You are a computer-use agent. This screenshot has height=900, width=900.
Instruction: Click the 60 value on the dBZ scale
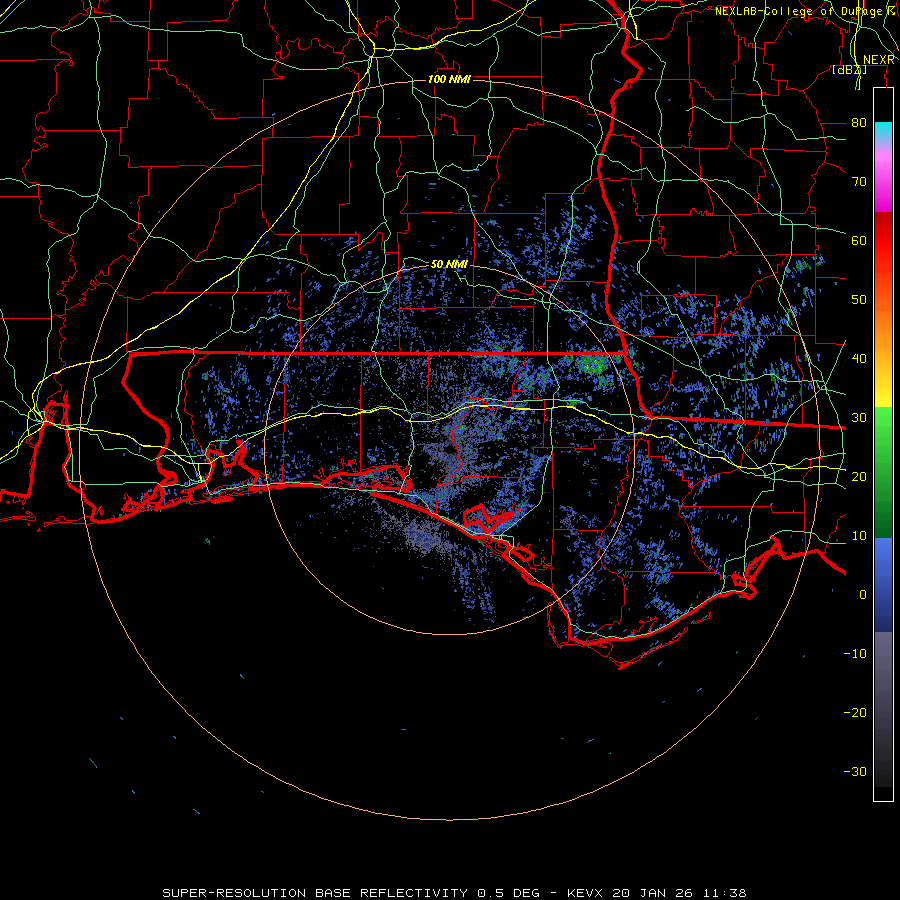point(859,240)
